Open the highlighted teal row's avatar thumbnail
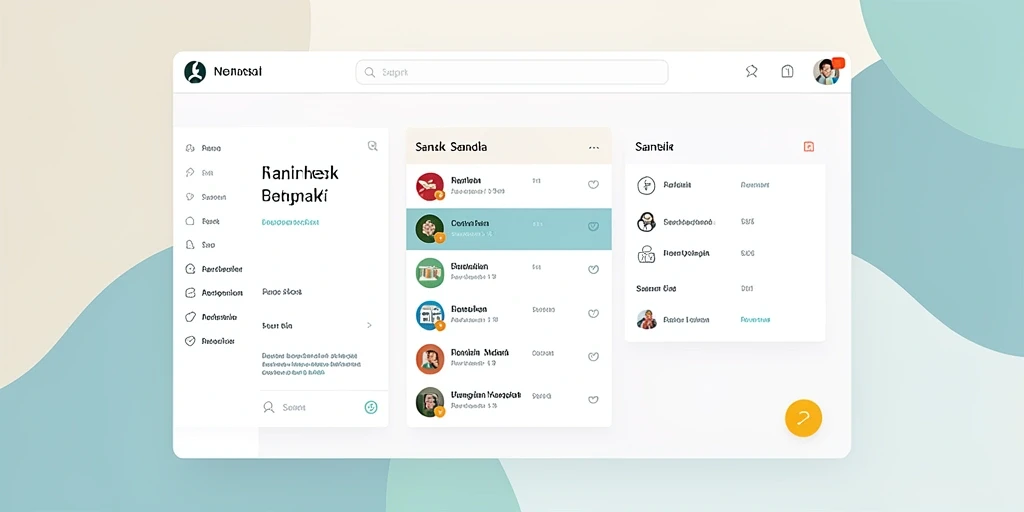The width and height of the screenshot is (1024, 512). pos(430,229)
